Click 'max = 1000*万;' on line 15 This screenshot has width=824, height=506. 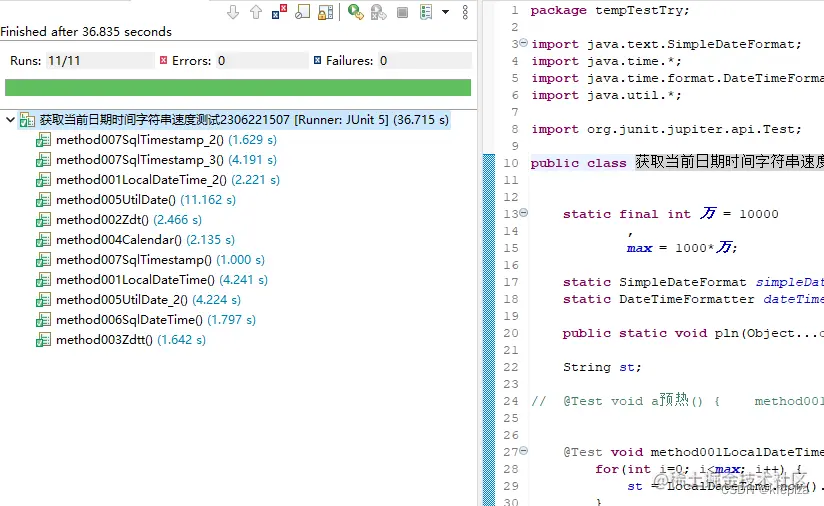click(x=682, y=247)
